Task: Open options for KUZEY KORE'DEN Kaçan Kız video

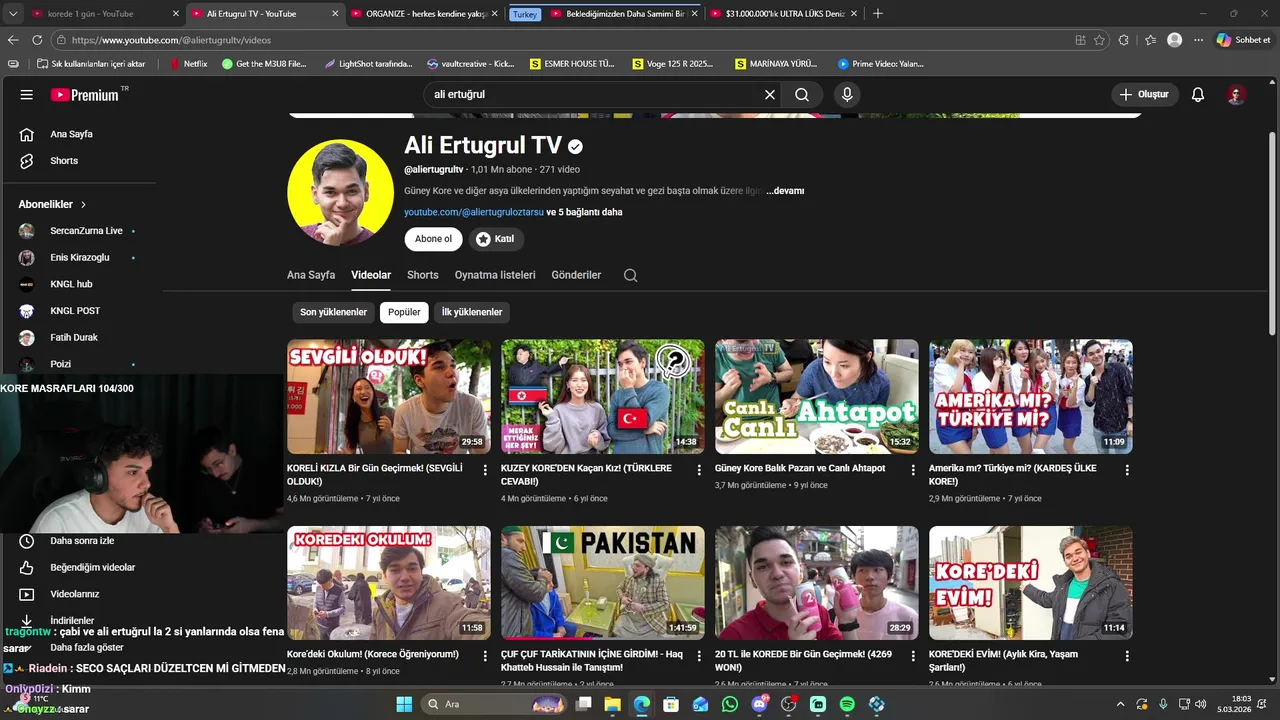Action: (x=699, y=470)
